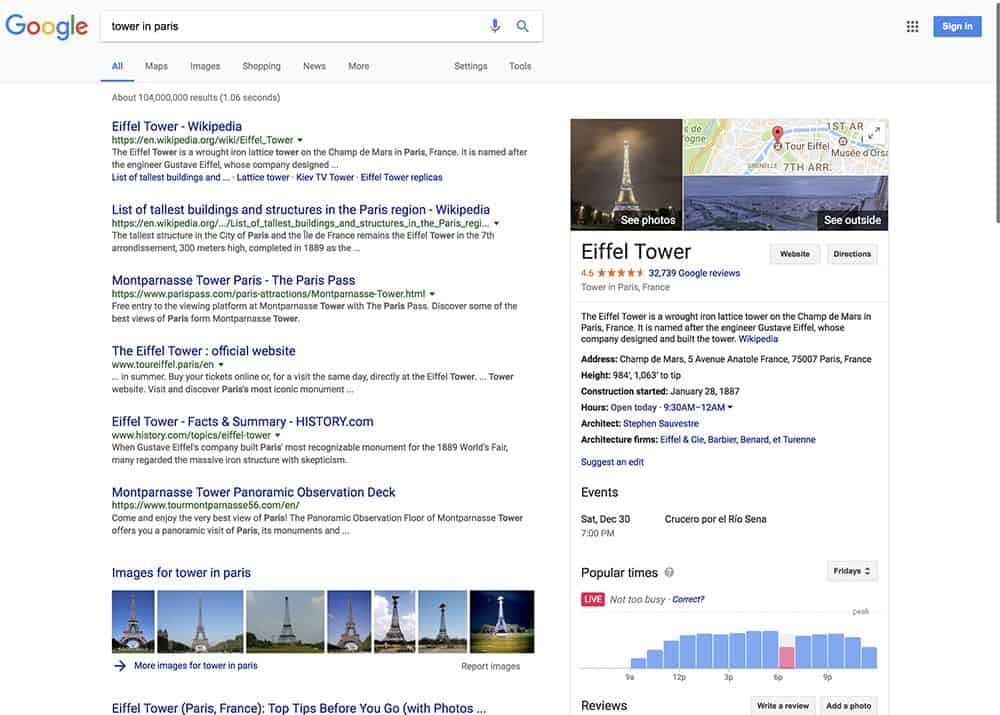Click the page vertical scrollbar
Viewport: 1000px width, 715px height.
click(x=996, y=112)
